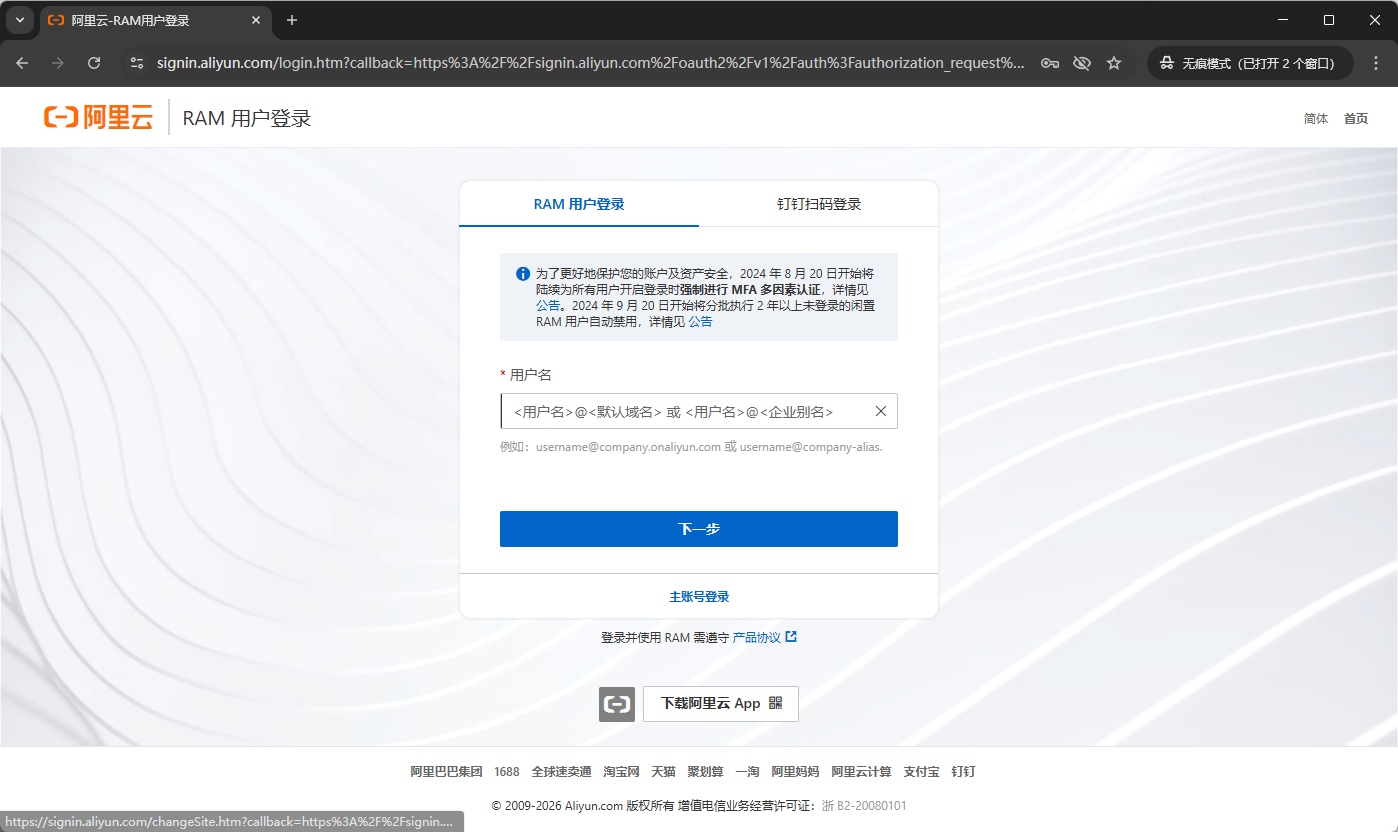
Task: Click the password key icon in address bar
Action: (x=1049, y=63)
